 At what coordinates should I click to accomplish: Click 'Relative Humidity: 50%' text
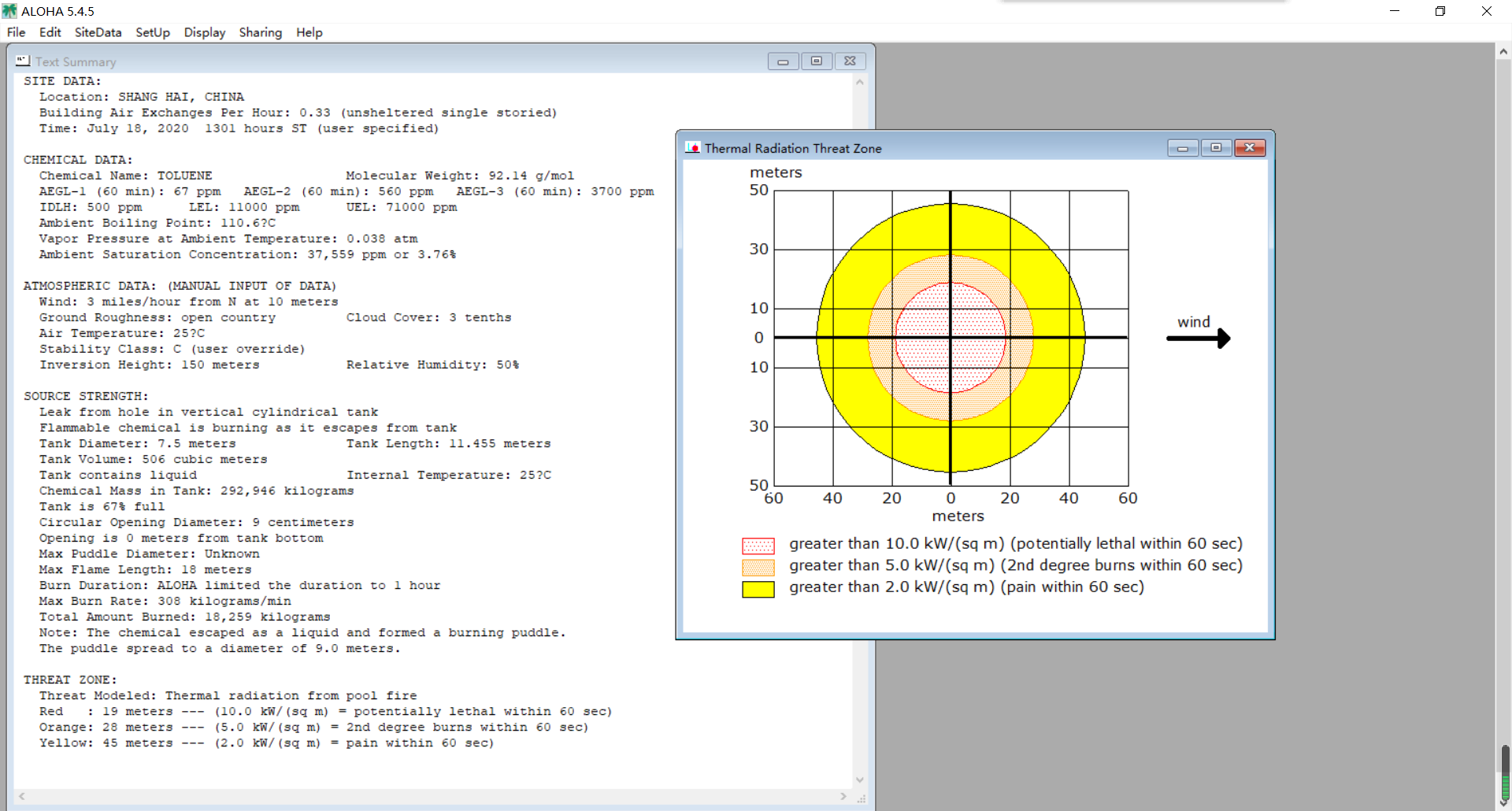[433, 365]
